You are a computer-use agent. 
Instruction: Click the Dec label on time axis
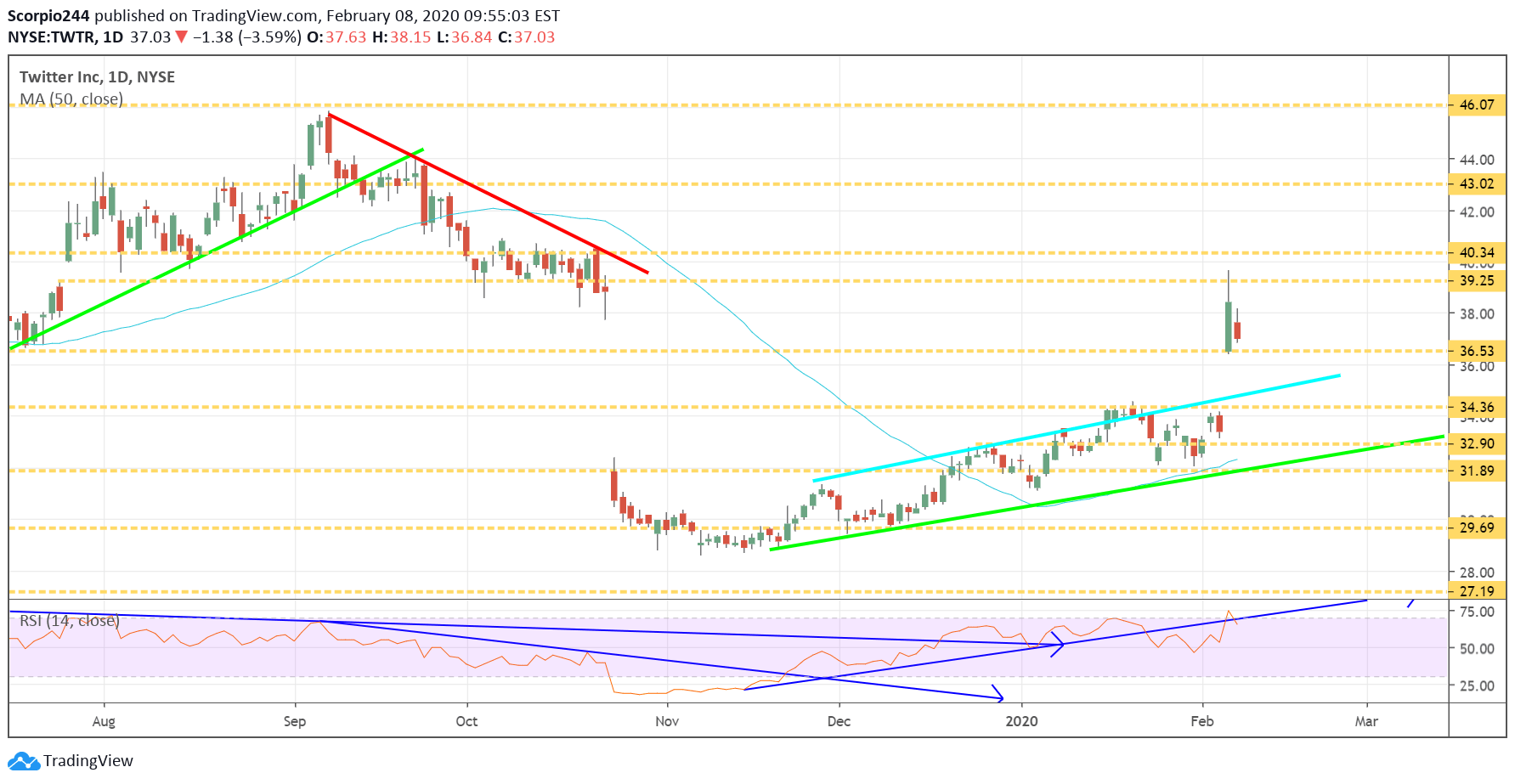[x=839, y=721]
